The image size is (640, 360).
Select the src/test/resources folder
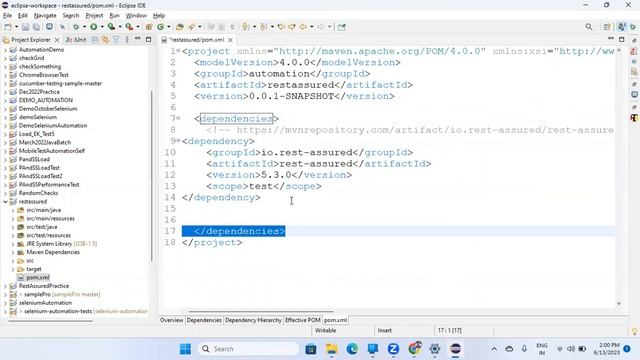(x=48, y=236)
